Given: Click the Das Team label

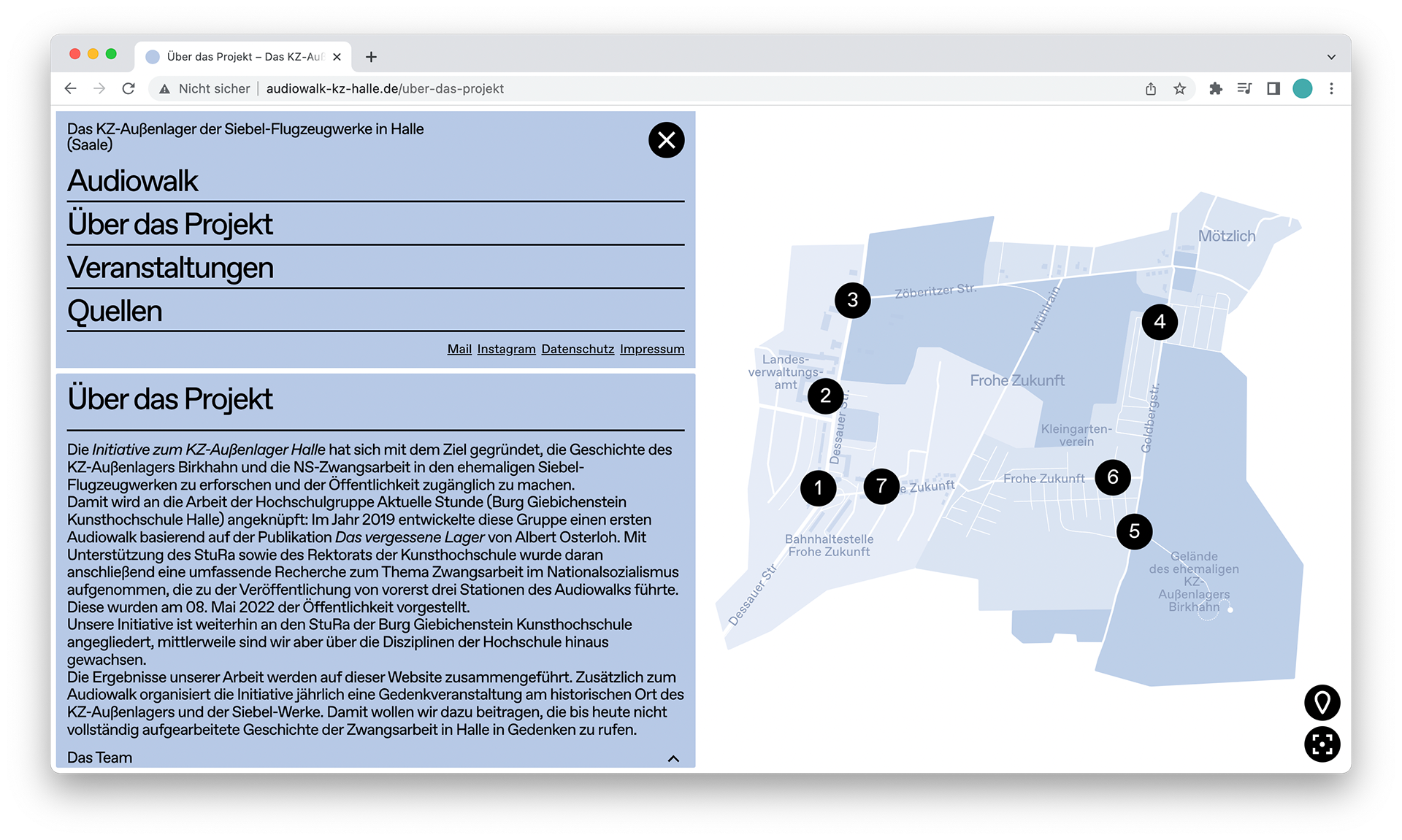Looking at the screenshot, I should point(99,758).
